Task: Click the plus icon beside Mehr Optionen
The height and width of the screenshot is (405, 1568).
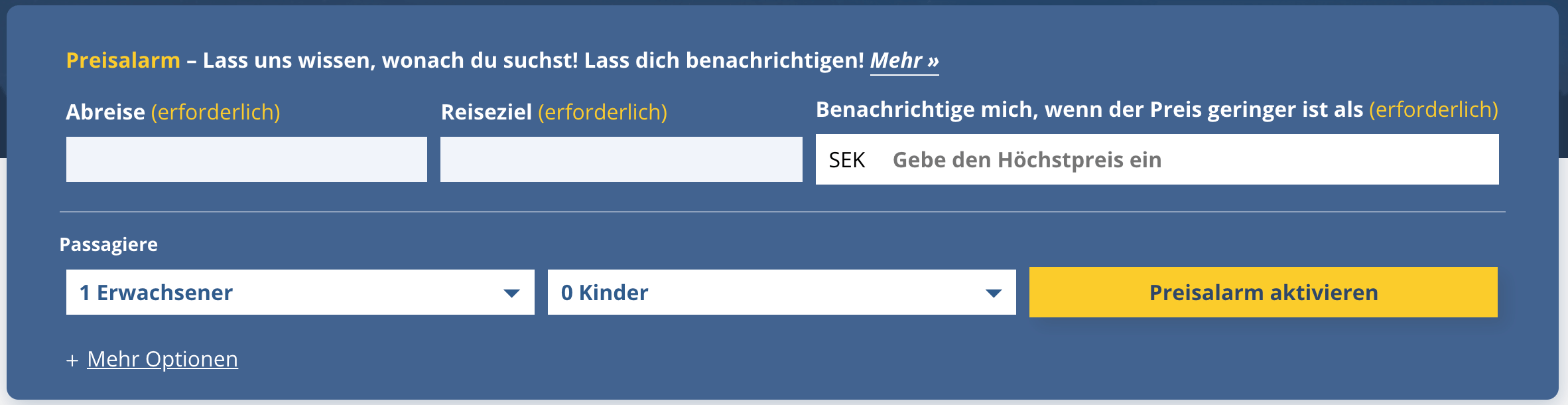Action: pos(72,361)
